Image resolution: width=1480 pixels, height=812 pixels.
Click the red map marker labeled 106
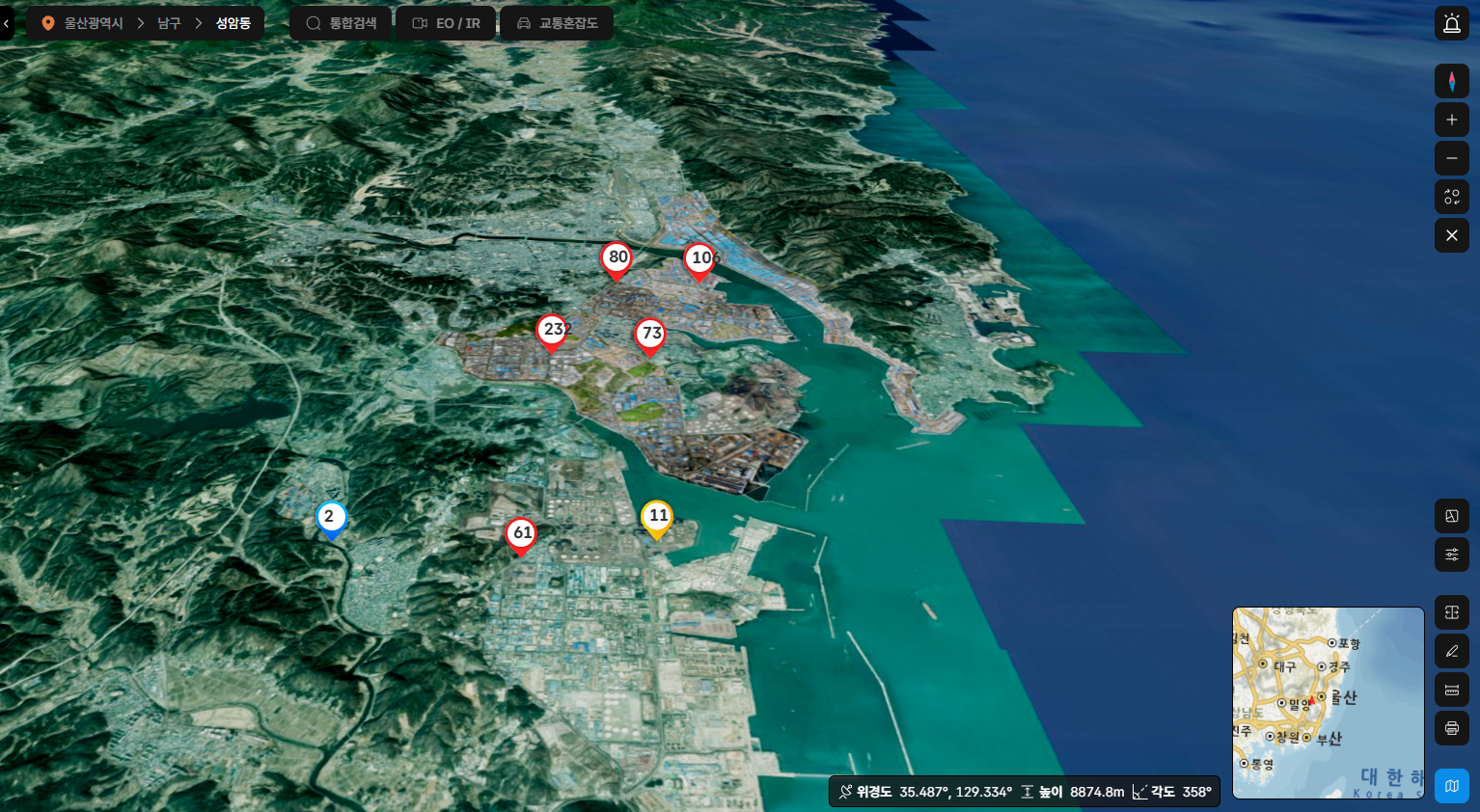click(699, 261)
